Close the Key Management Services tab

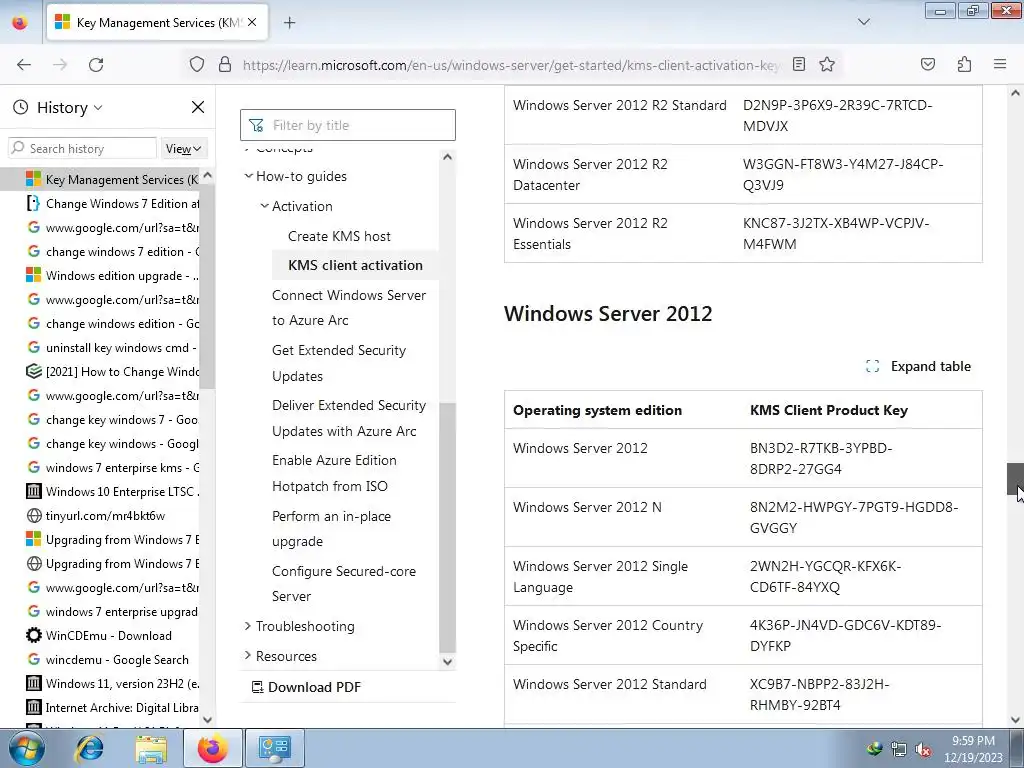pos(252,22)
